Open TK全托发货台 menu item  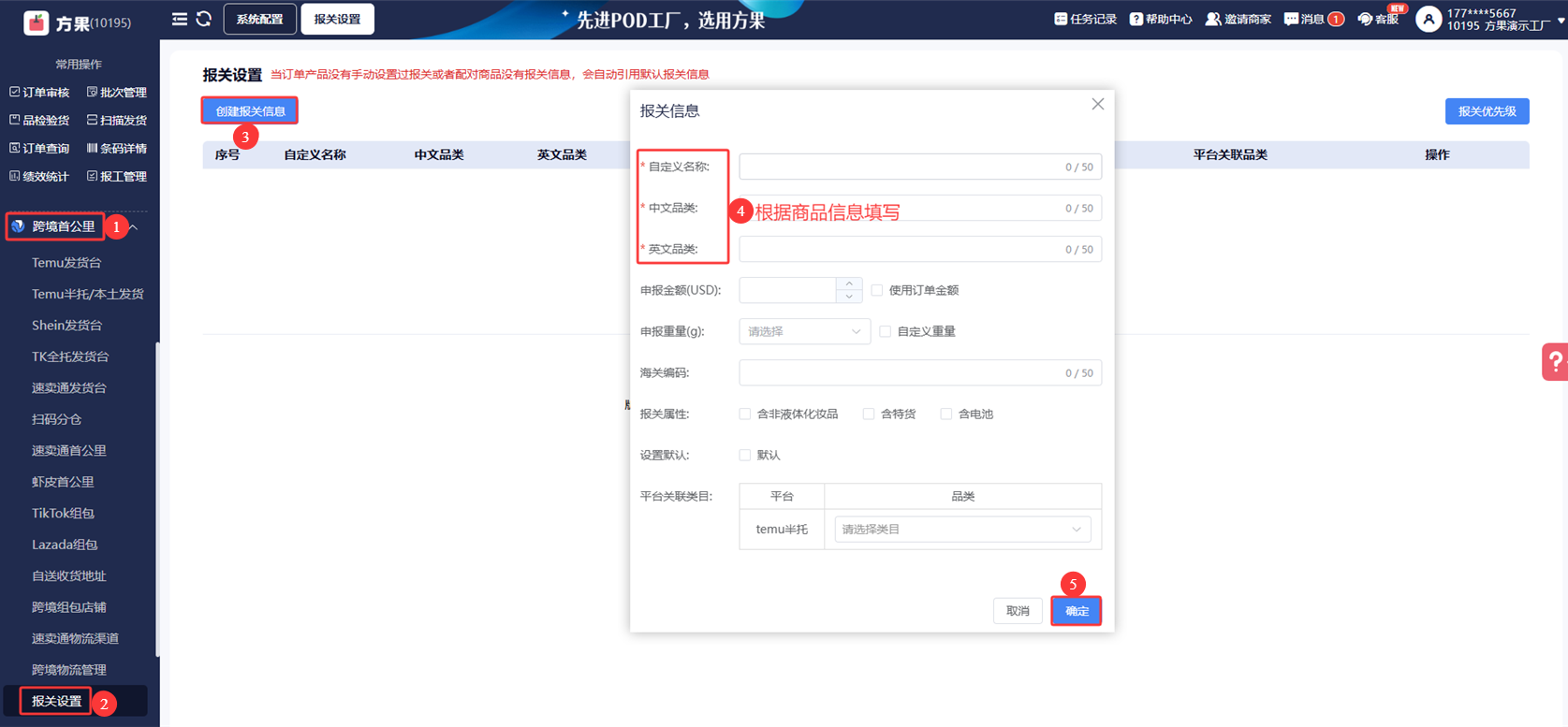pos(70,356)
